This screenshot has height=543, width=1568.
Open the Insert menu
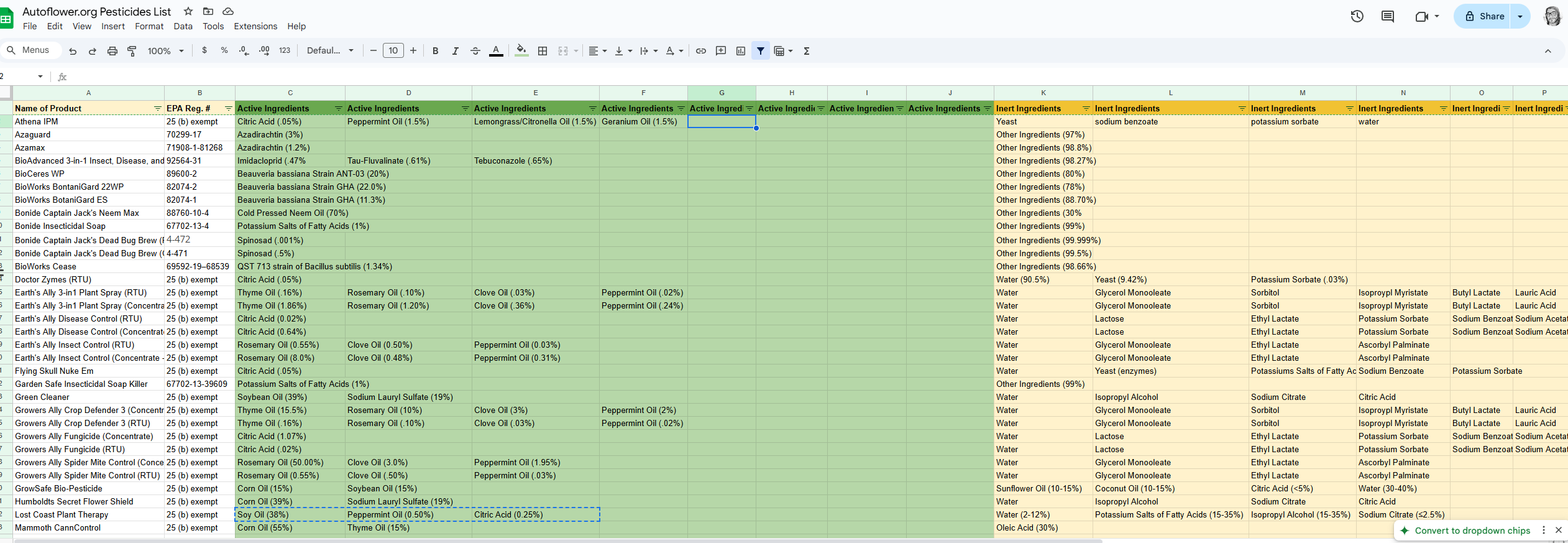click(113, 26)
